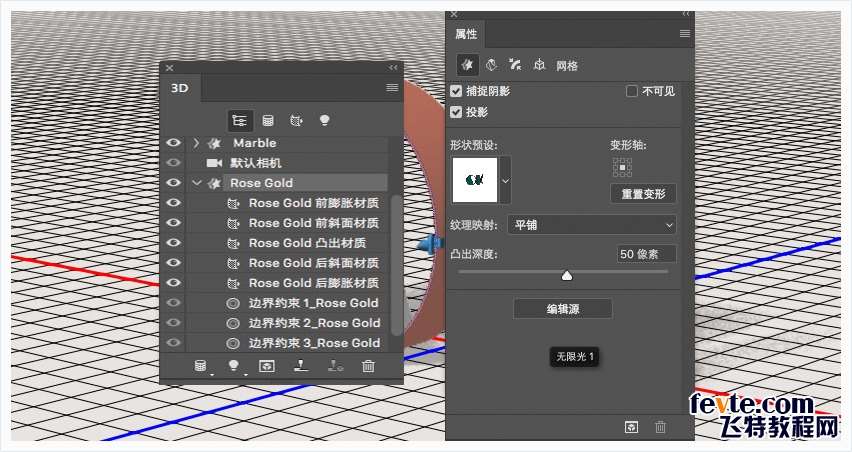Click constraint icon of 边界约束 1_Rose Gold
852x452 pixels.
[x=233, y=303]
